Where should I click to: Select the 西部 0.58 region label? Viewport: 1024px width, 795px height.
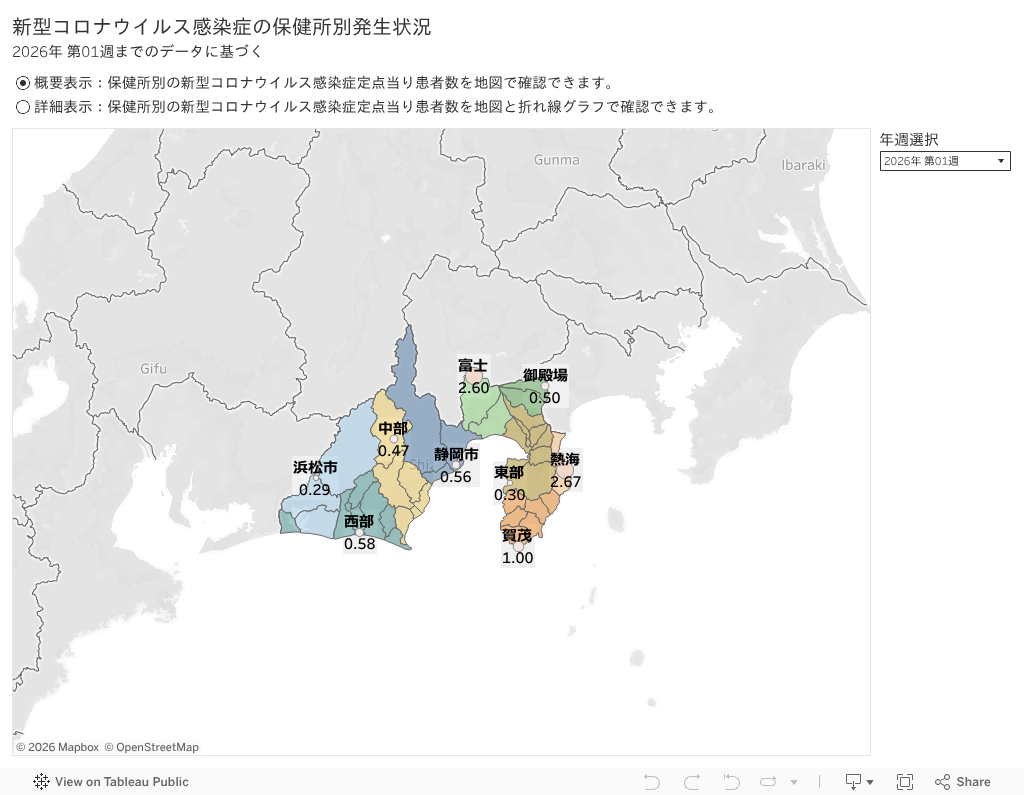[x=359, y=533]
